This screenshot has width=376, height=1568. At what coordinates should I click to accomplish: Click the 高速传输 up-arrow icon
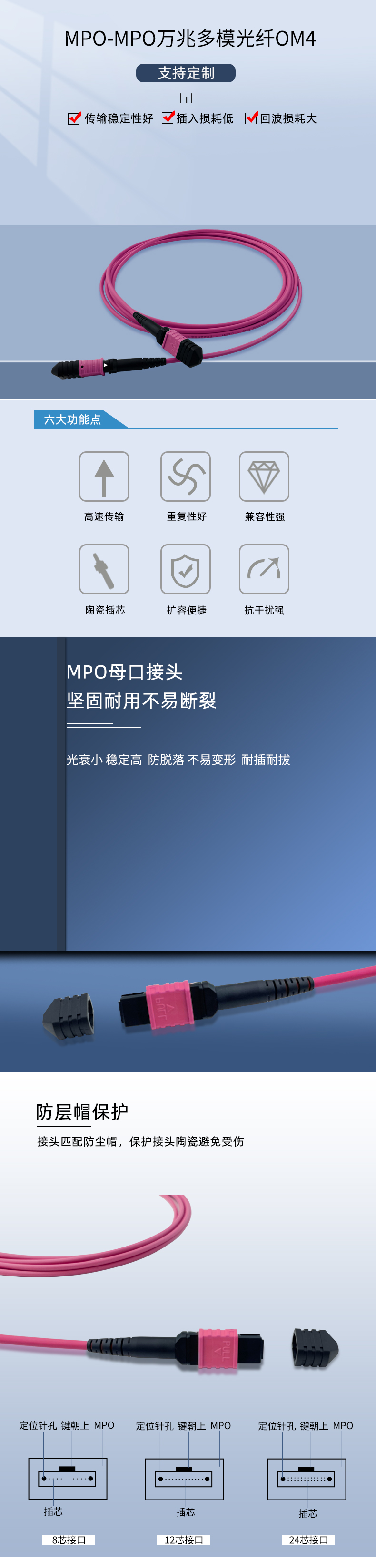click(x=104, y=477)
